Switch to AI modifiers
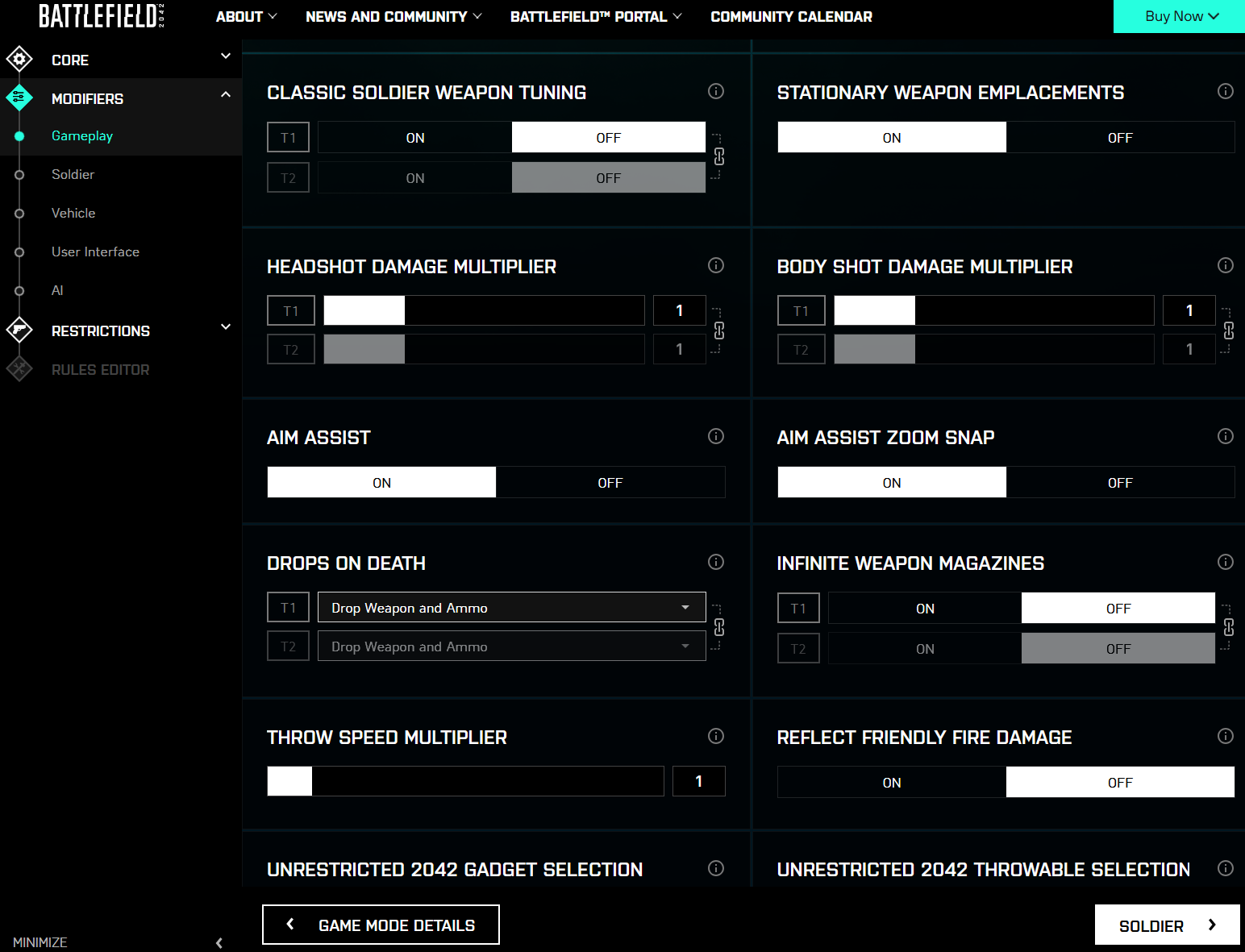This screenshot has width=1245, height=952. [57, 290]
